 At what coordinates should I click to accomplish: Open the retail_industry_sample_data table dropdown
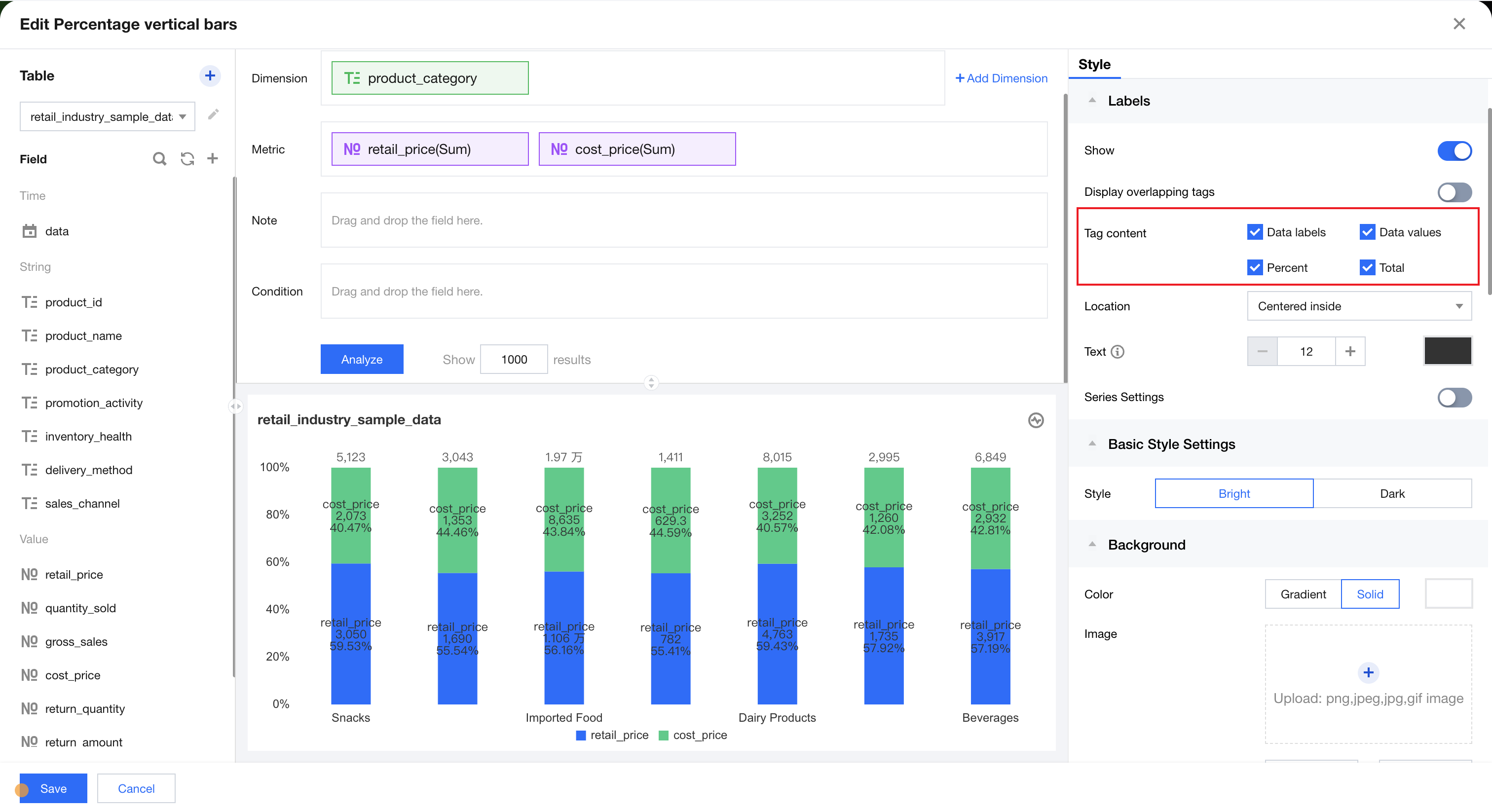click(x=108, y=117)
